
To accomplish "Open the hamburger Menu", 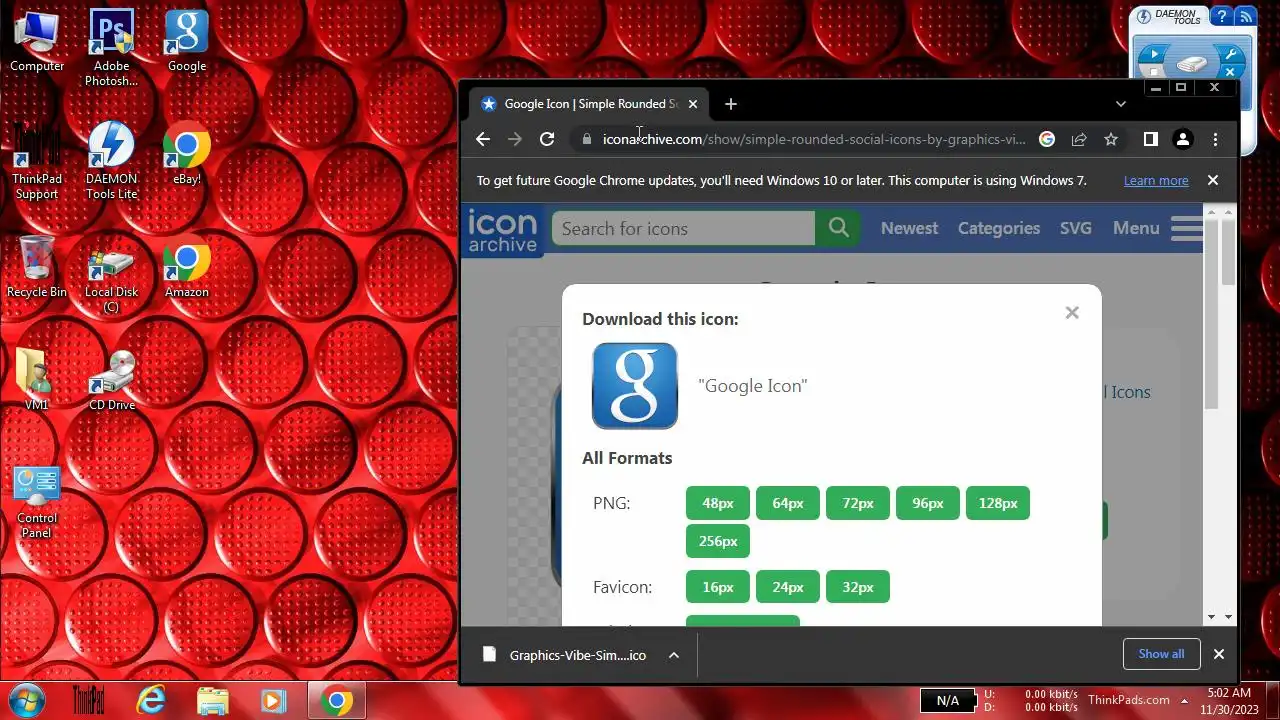I will (1159, 228).
